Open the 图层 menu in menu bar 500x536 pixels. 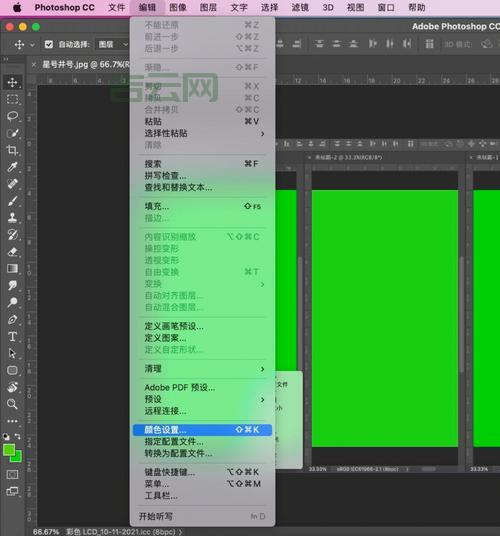click(208, 8)
